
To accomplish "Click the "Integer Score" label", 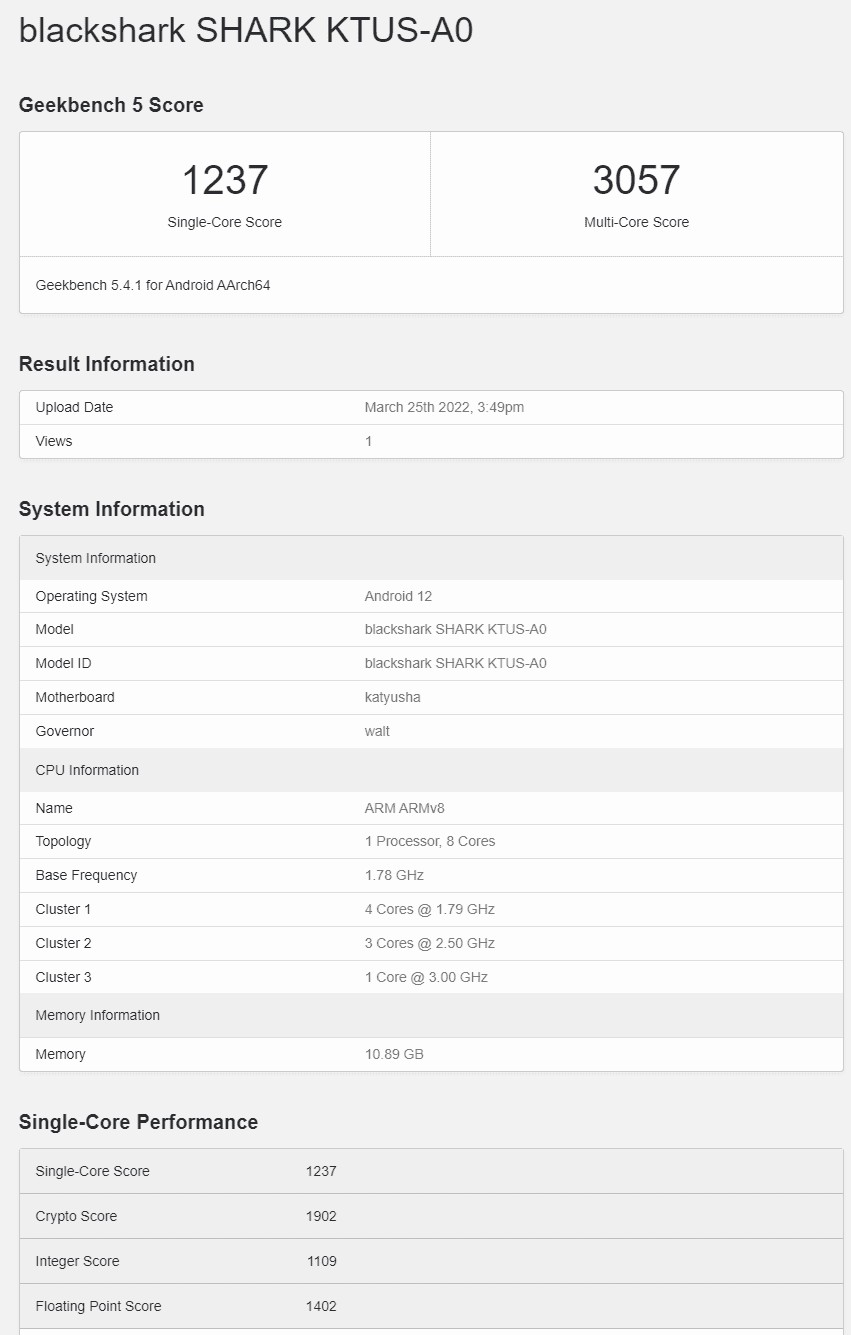I will pyautogui.click(x=77, y=1261).
